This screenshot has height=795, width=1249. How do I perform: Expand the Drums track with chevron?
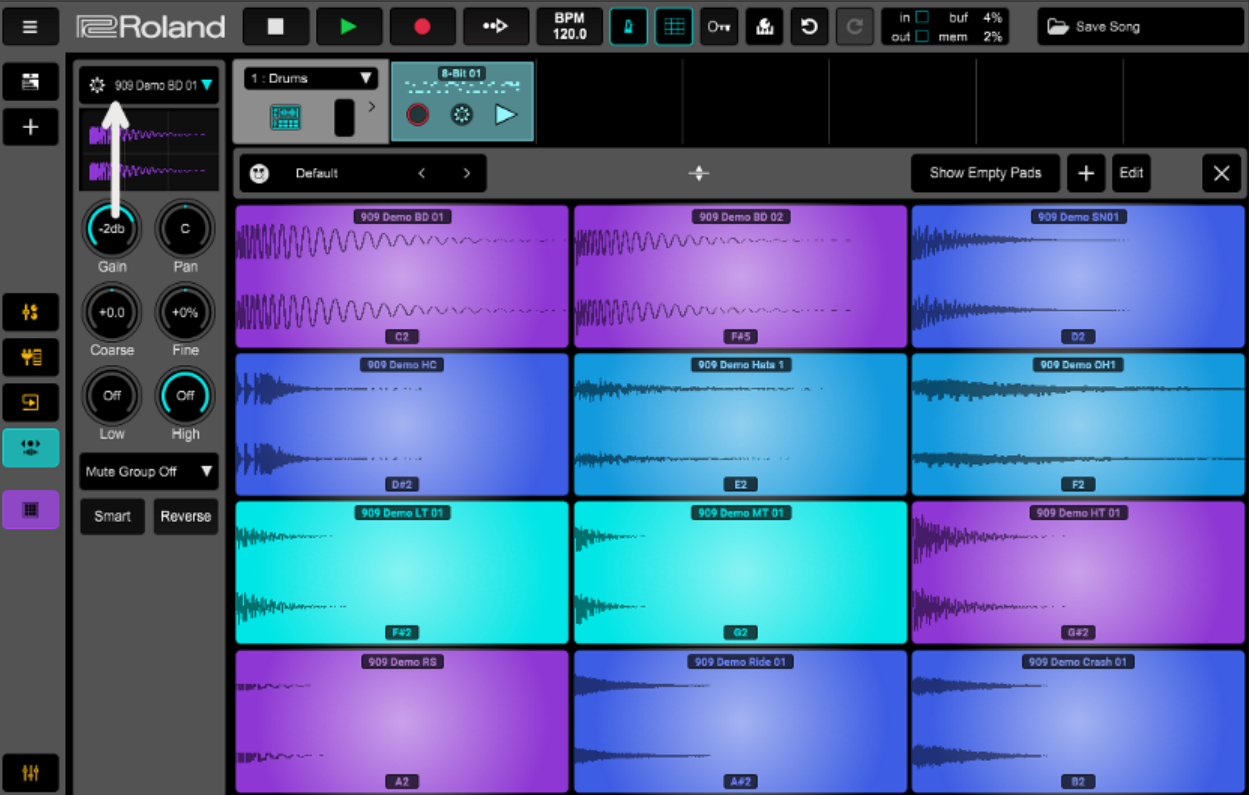(371, 106)
